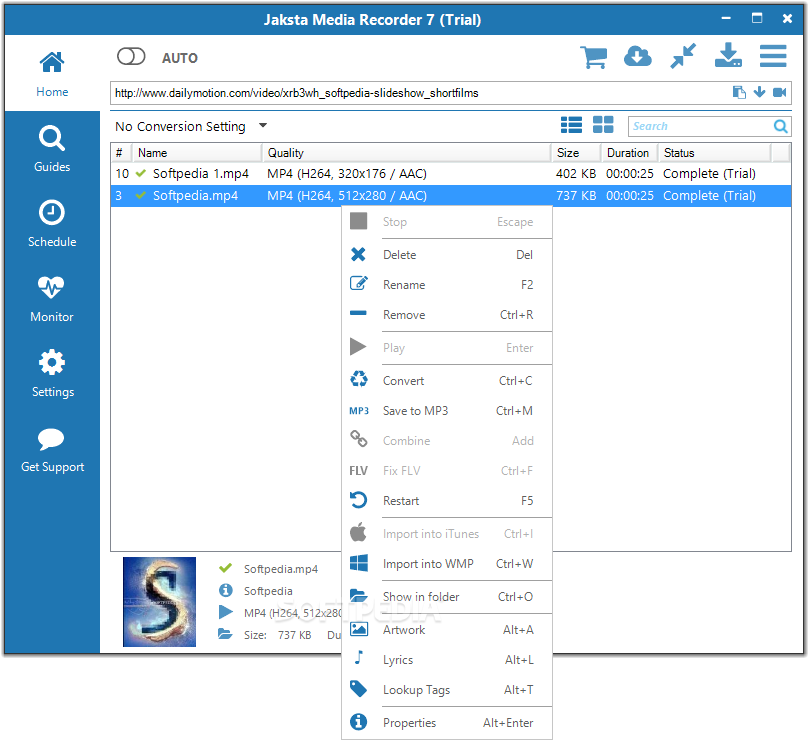Click the Combine context menu entry
The width and height of the screenshot is (808, 740).
(x=447, y=441)
